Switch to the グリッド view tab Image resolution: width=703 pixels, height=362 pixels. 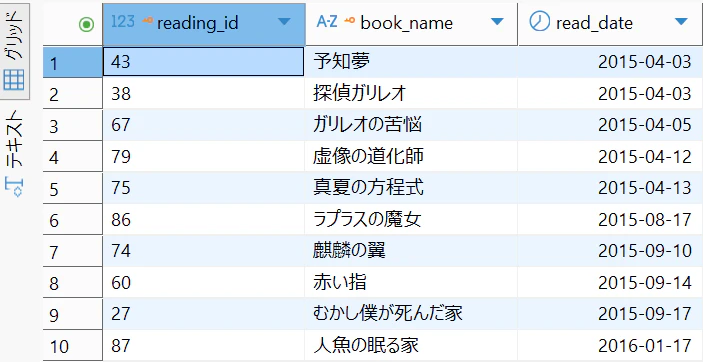pyautogui.click(x=15, y=51)
